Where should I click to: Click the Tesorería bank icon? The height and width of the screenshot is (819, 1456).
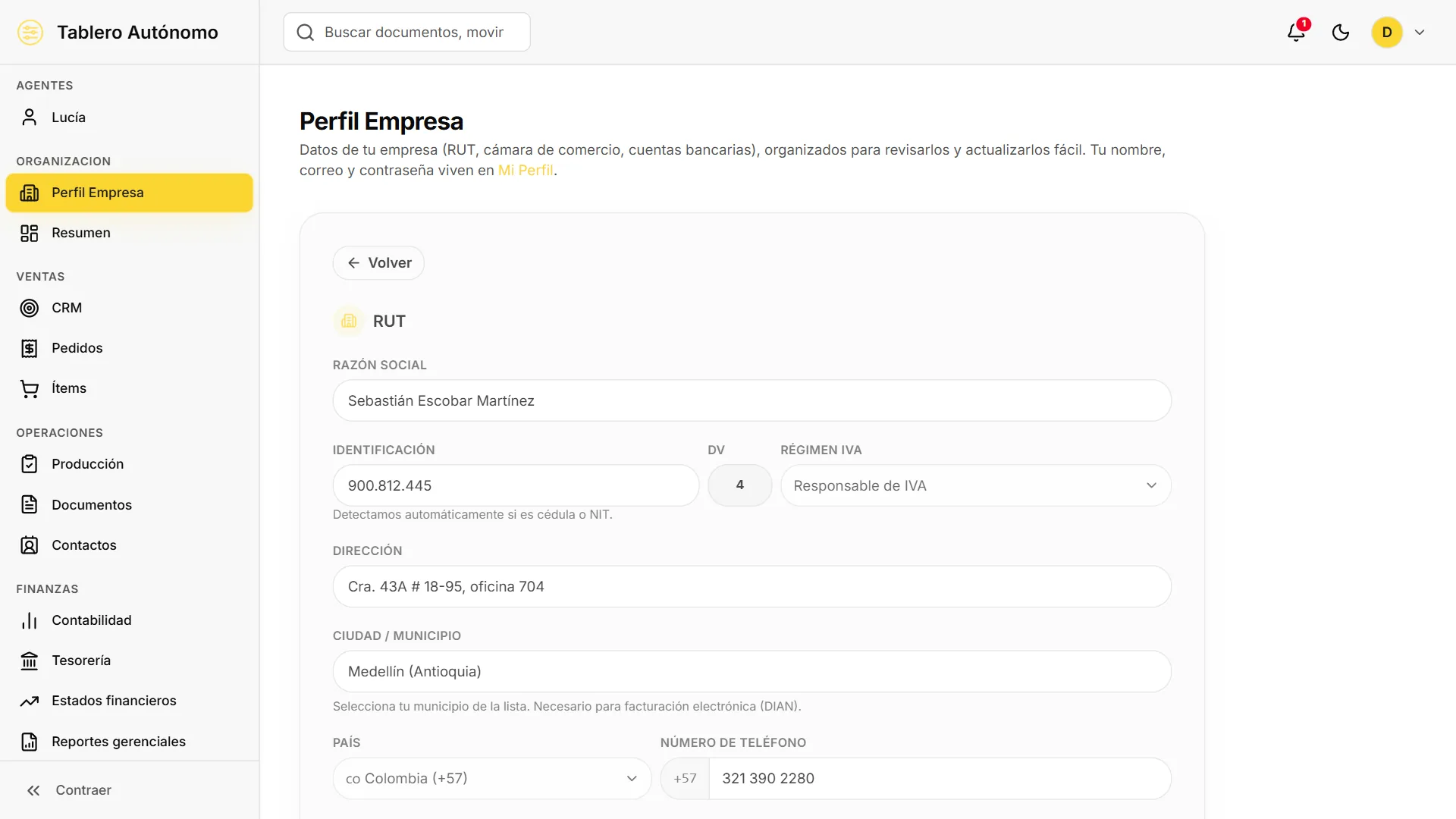point(30,661)
